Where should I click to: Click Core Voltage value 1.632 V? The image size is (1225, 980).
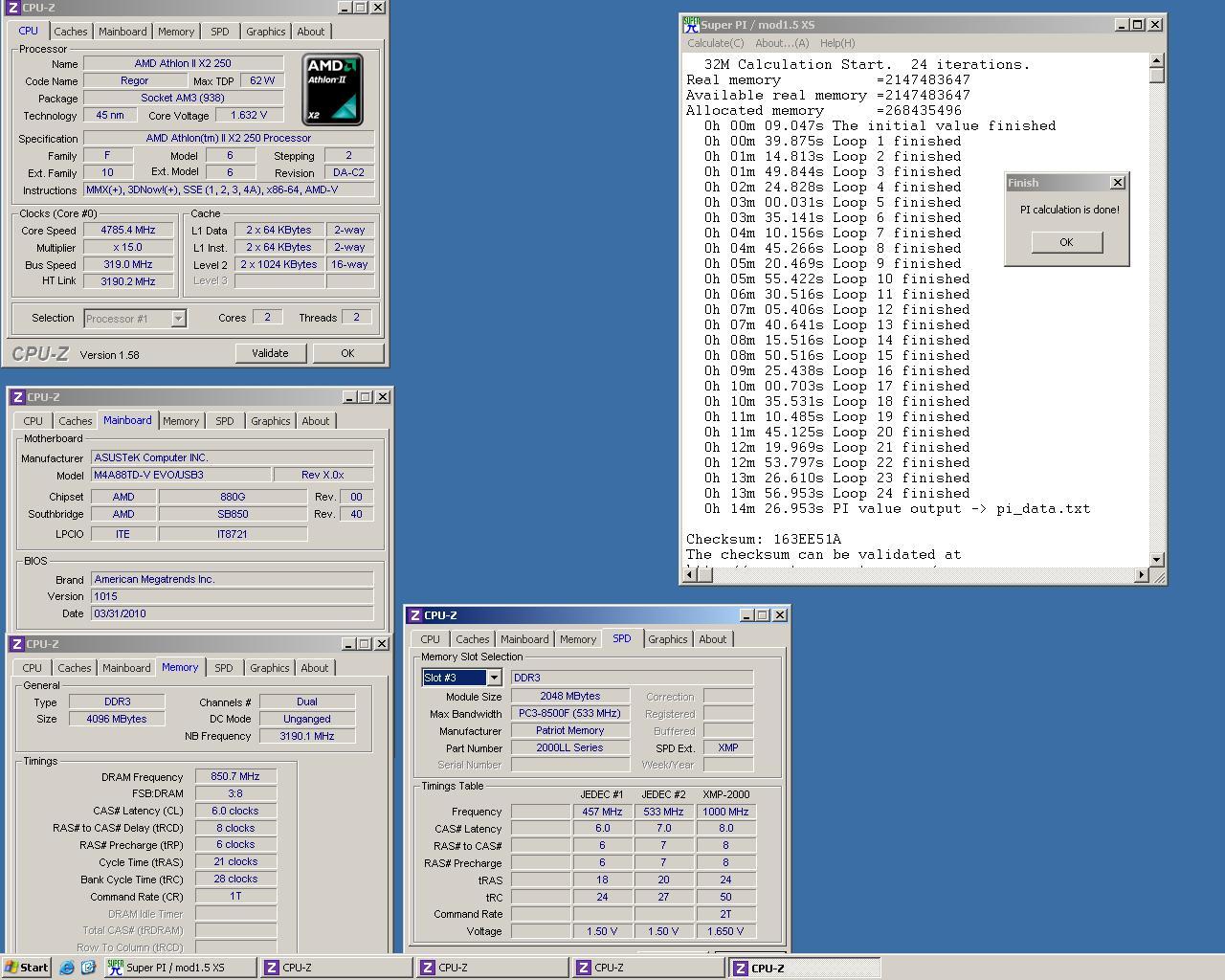tap(248, 115)
